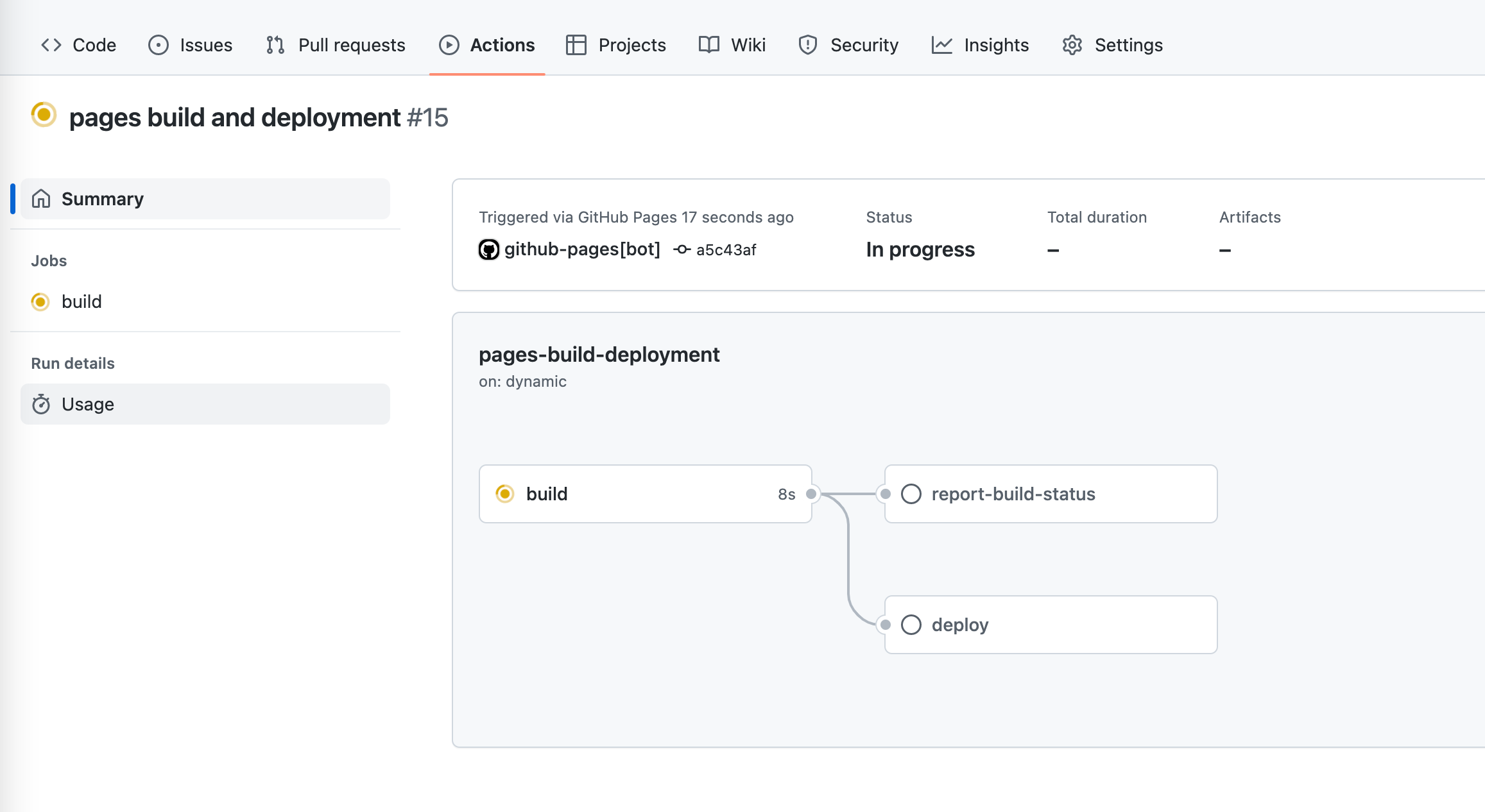This screenshot has width=1485, height=812.
Task: Click the Usage stopwatch icon
Action: [41, 404]
